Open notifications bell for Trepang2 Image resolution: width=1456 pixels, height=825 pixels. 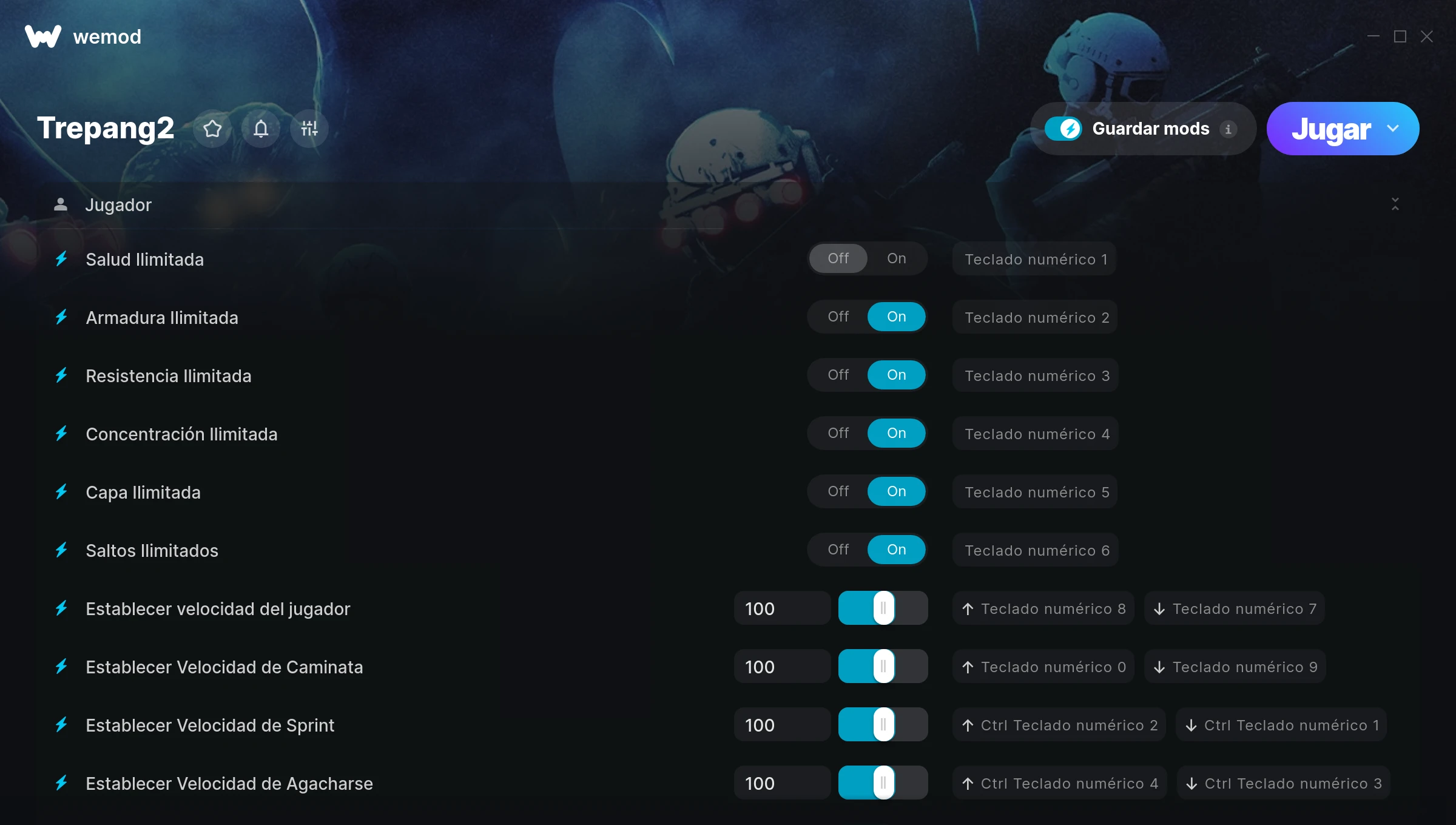coord(261,129)
